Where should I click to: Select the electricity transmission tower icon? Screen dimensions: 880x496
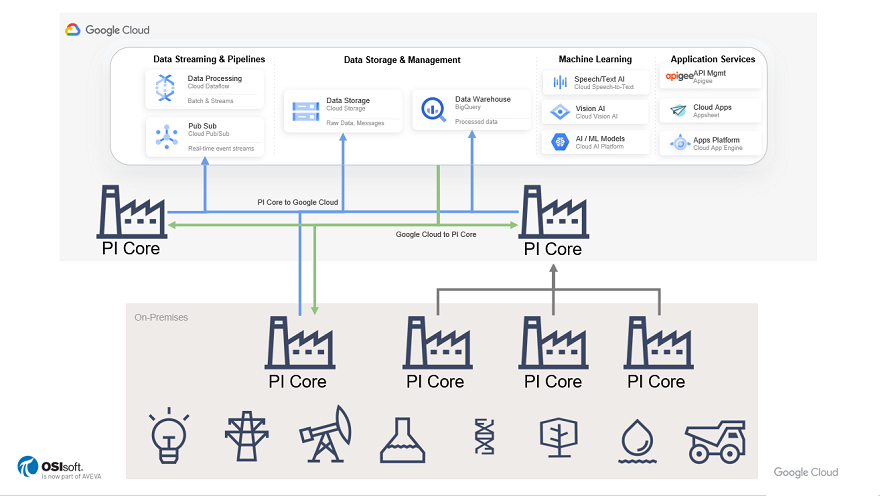240,437
